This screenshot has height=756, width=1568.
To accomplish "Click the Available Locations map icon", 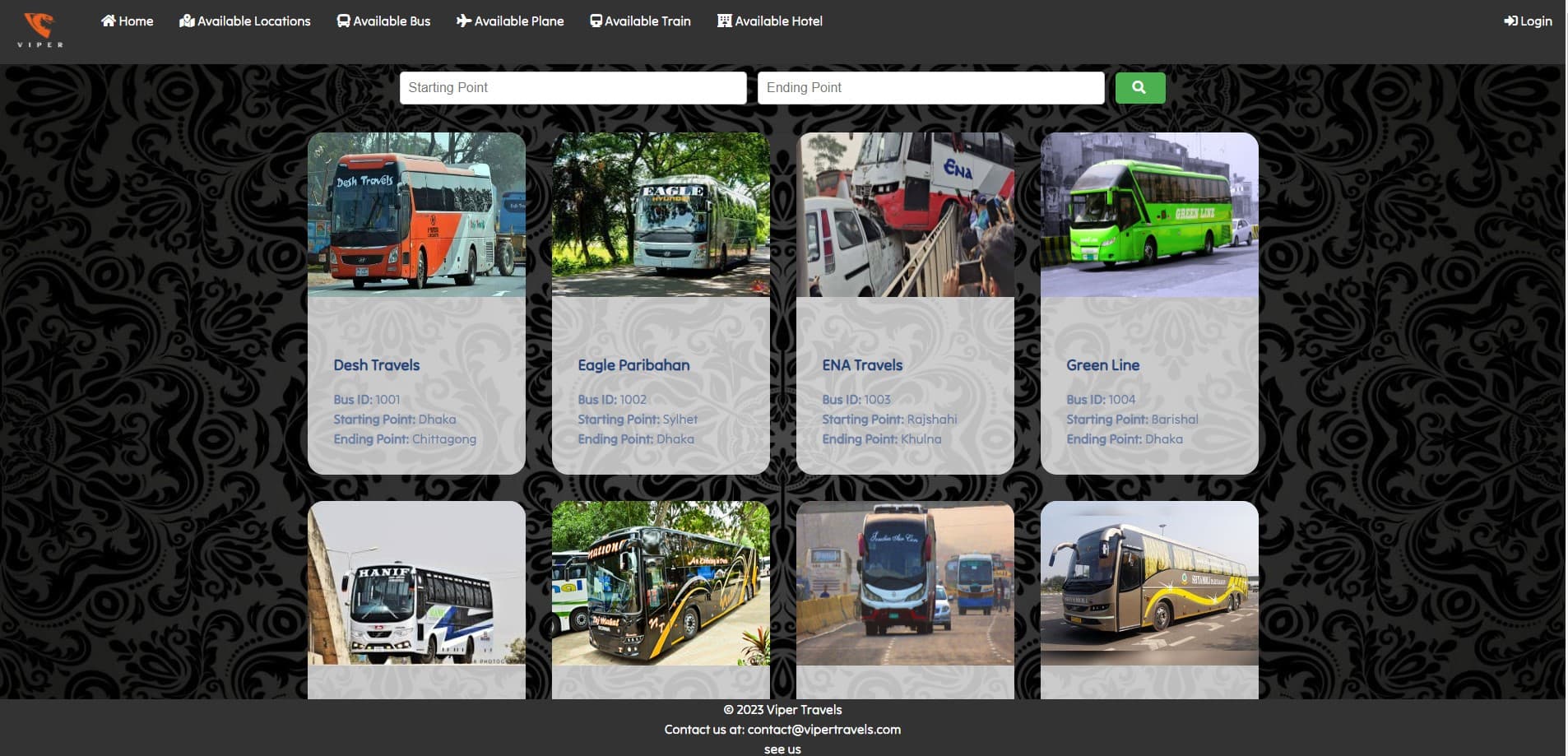I will [187, 21].
